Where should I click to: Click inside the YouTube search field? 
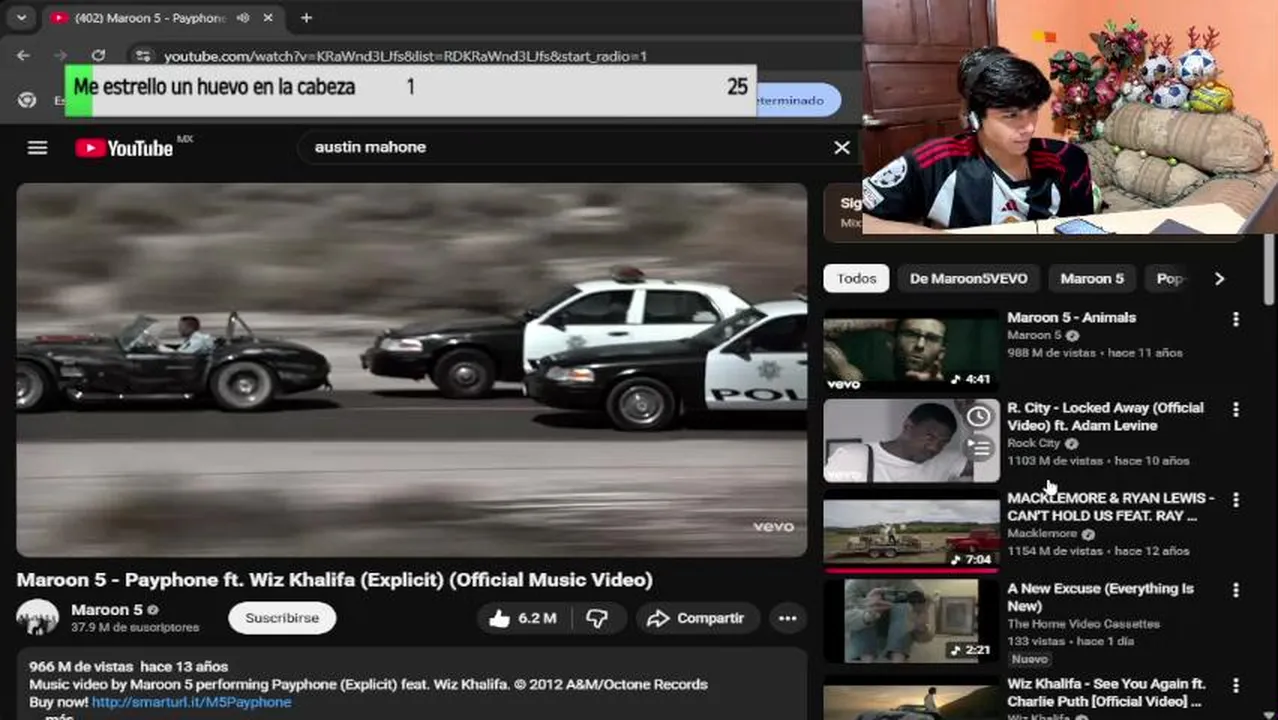565,147
